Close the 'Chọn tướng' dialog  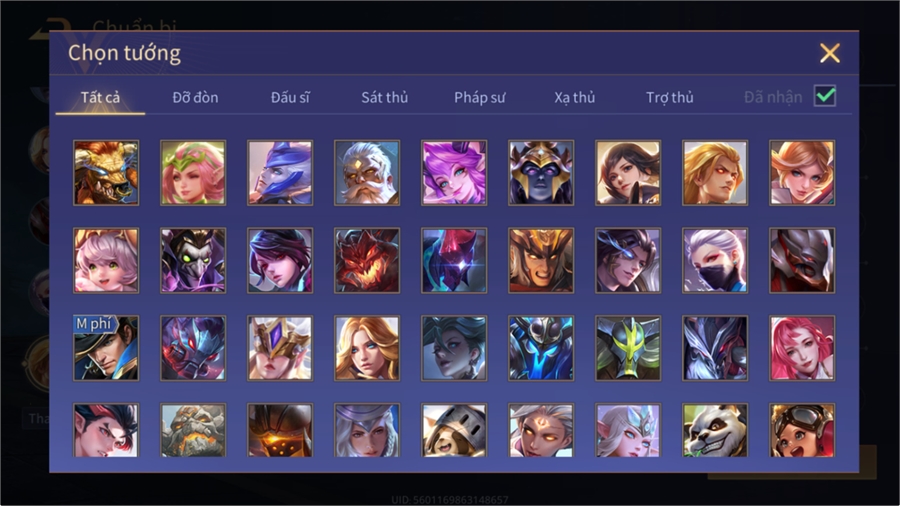click(829, 53)
